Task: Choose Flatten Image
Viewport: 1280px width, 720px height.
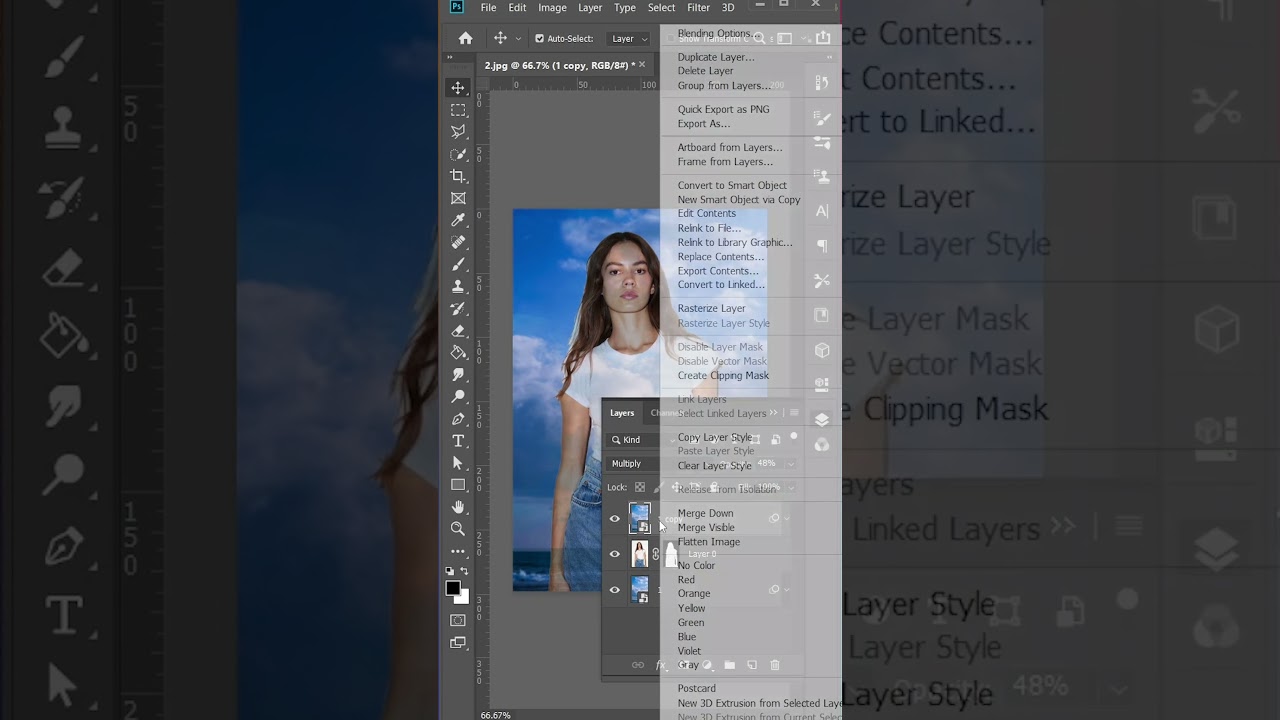Action: tap(709, 542)
